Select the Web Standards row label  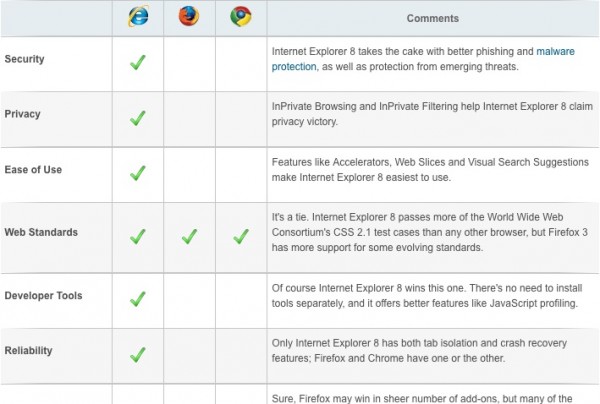pos(41,232)
